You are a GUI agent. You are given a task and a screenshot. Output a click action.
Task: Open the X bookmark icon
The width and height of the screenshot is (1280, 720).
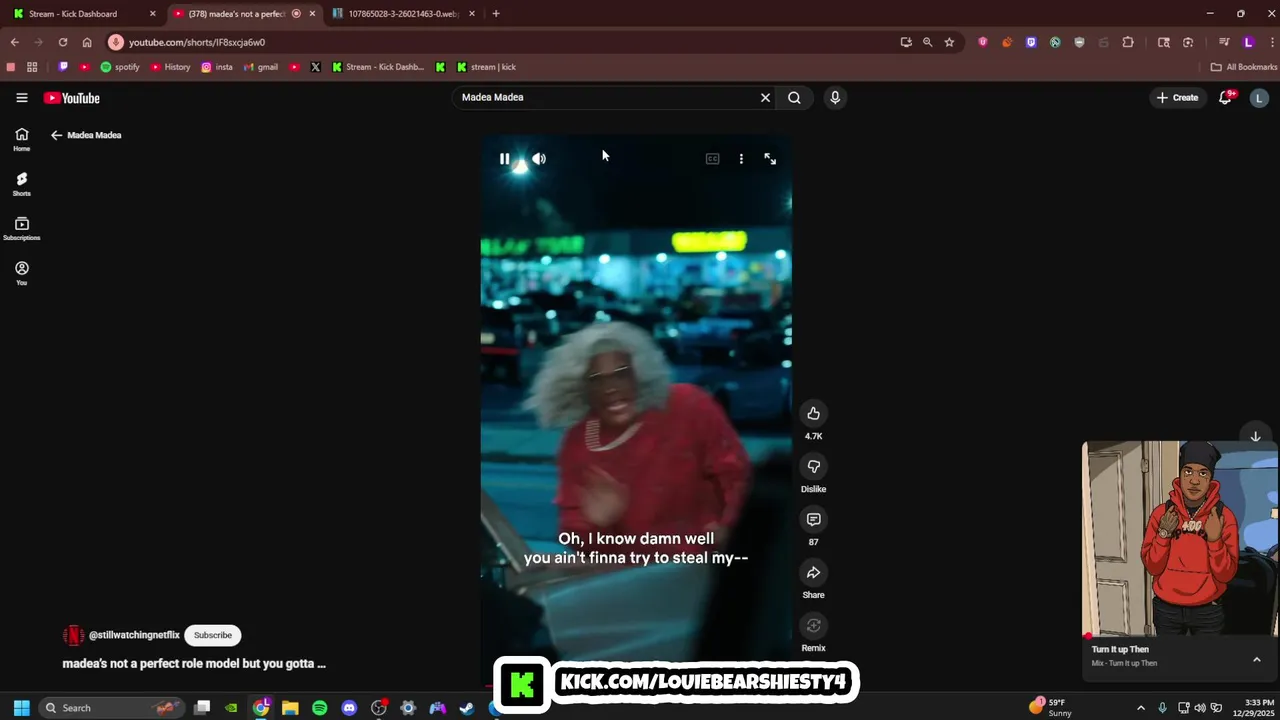tap(316, 67)
